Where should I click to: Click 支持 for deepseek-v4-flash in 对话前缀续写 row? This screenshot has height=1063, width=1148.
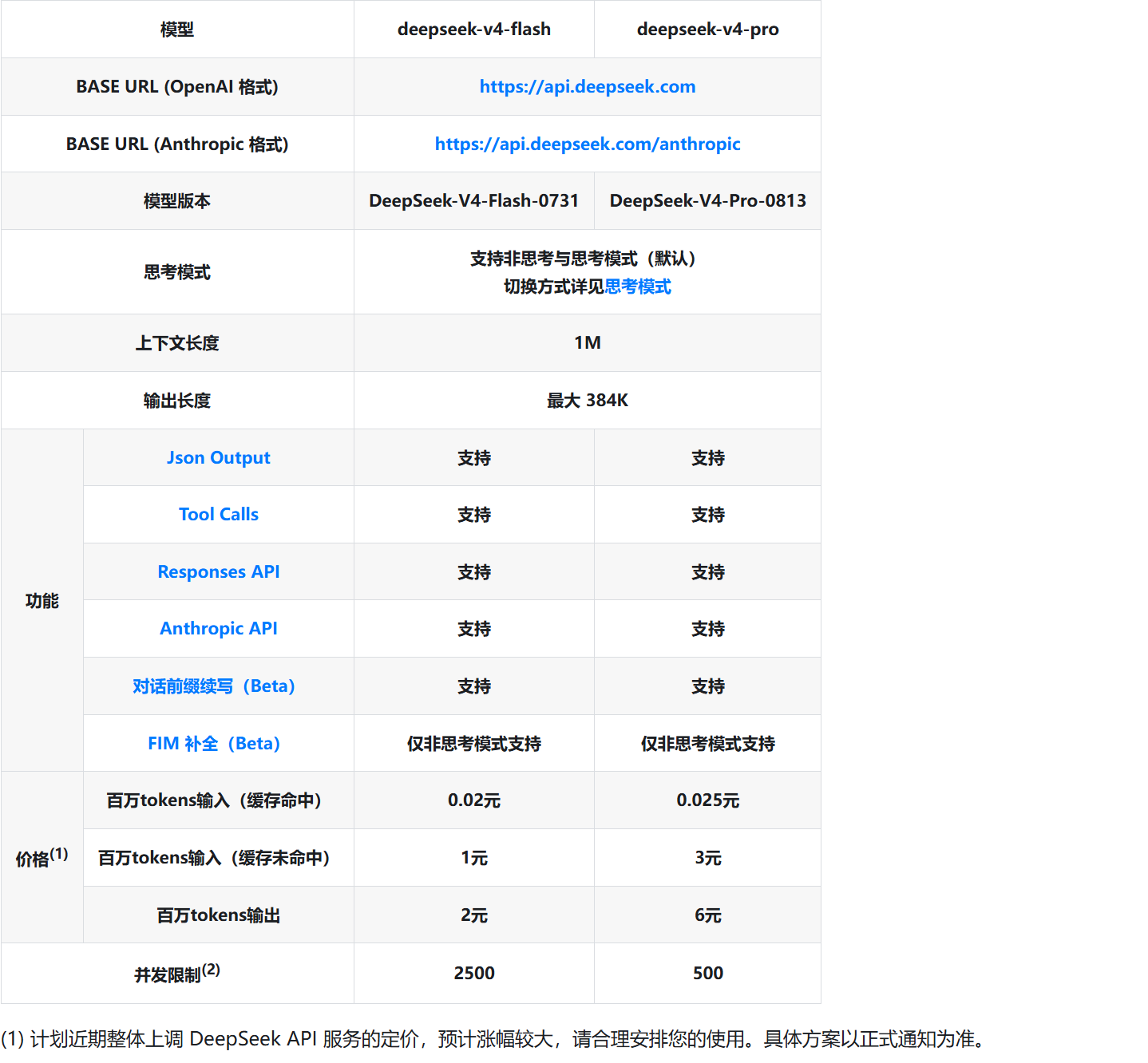[x=474, y=686]
